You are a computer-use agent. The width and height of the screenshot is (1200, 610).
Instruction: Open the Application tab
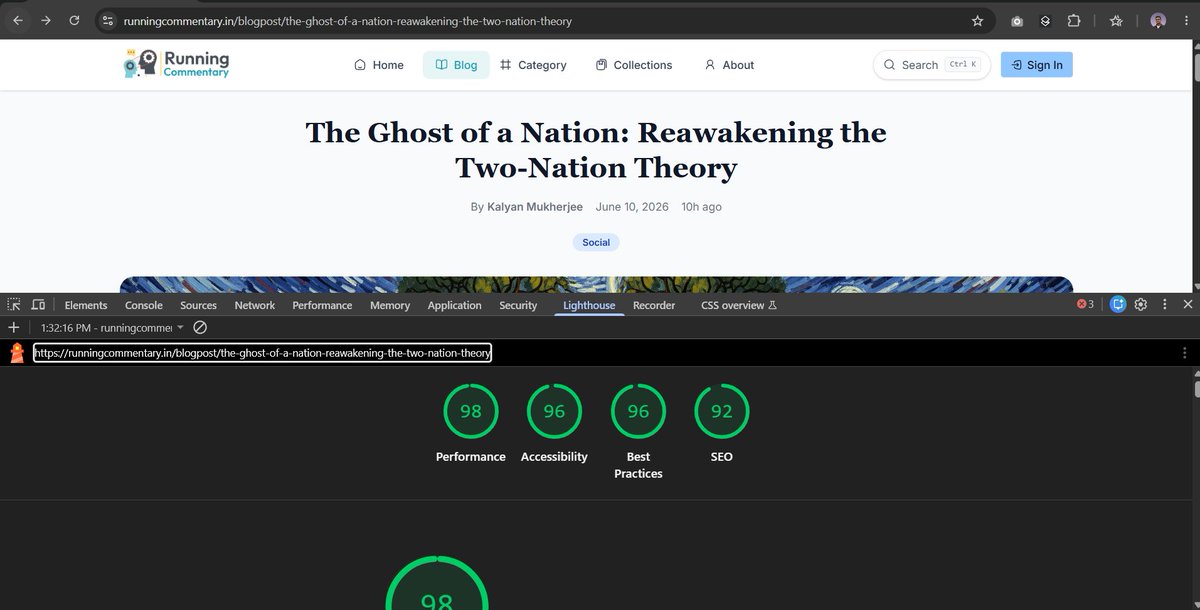coord(455,305)
